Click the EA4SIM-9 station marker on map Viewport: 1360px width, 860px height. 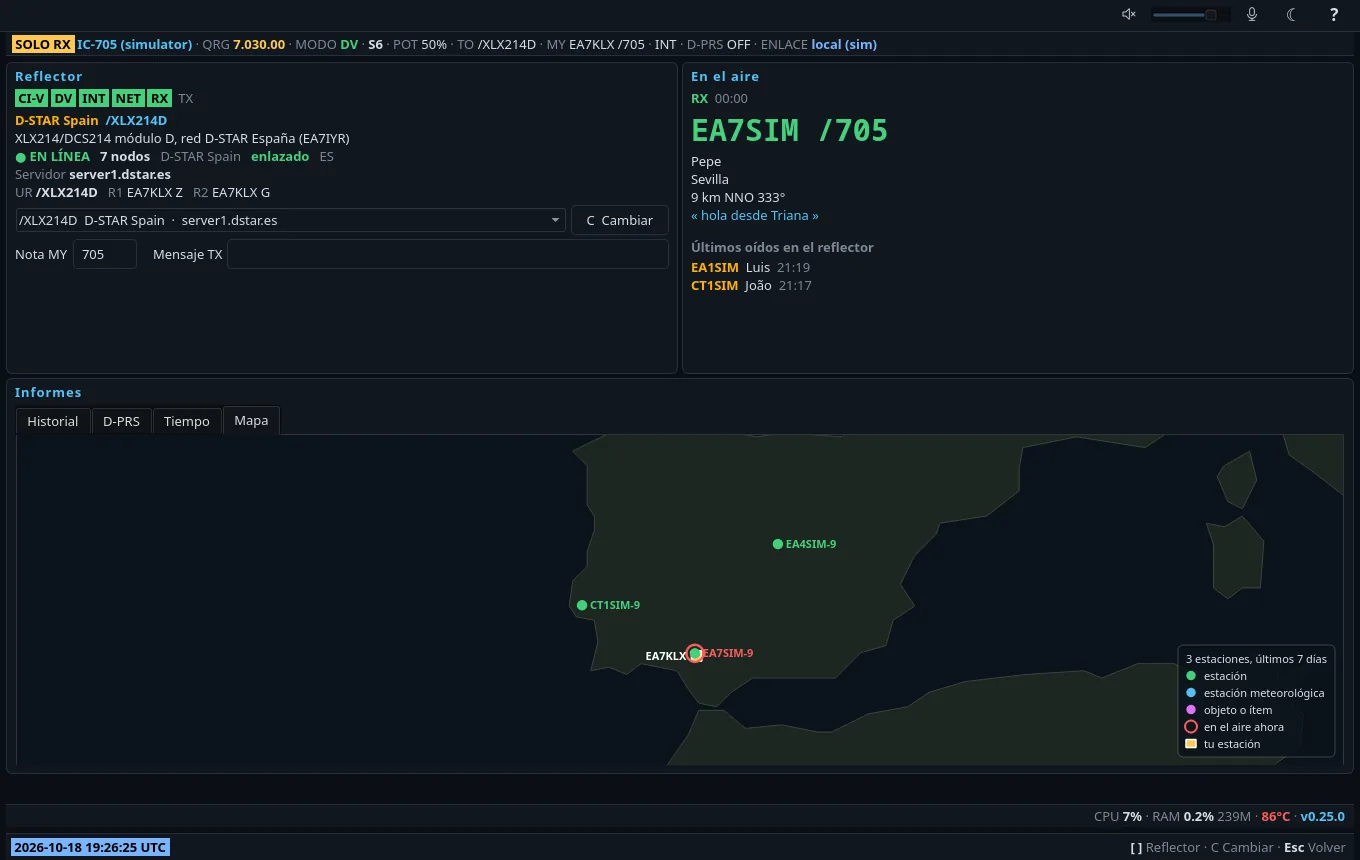pyautogui.click(x=778, y=544)
